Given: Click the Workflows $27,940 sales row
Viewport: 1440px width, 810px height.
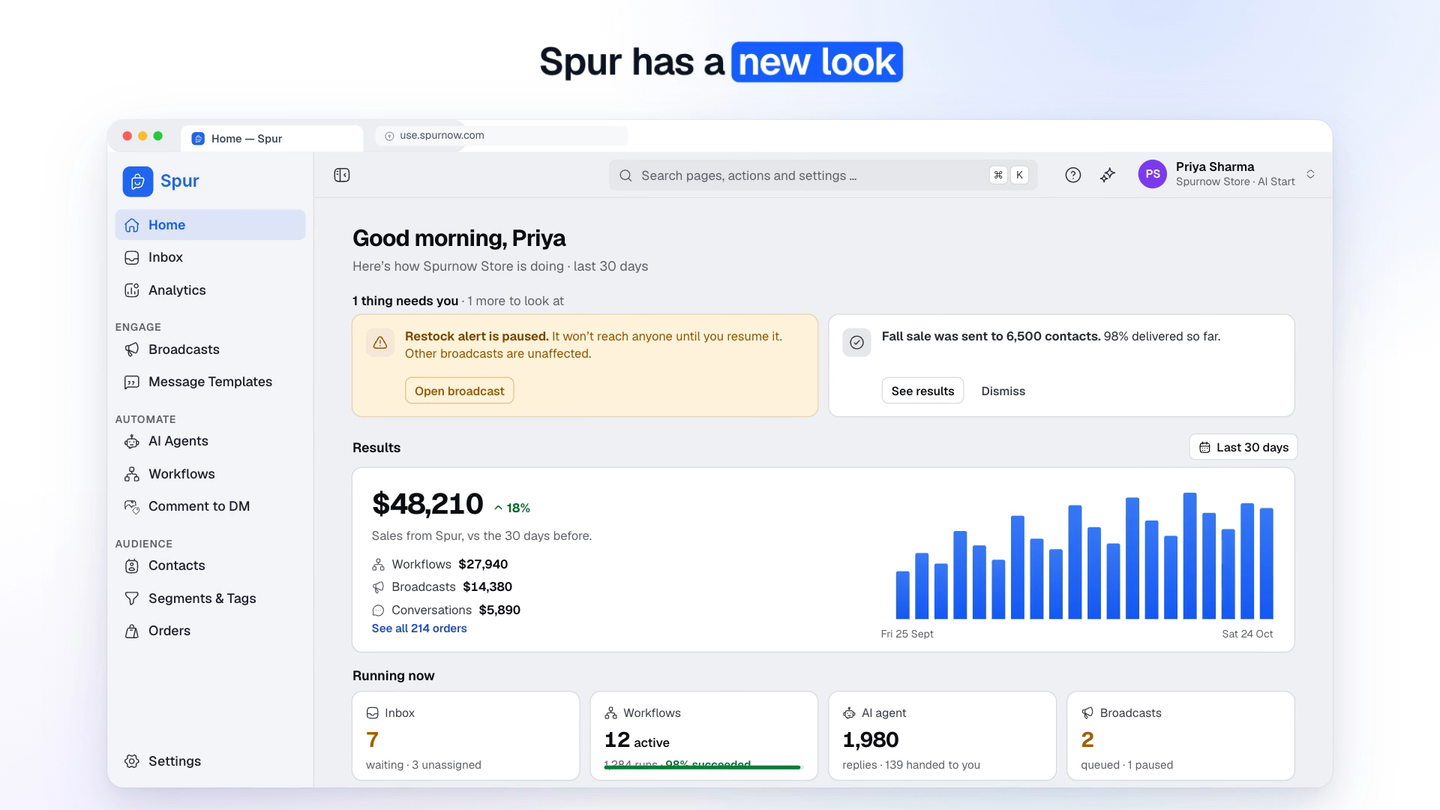Looking at the screenshot, I should 440,565.
